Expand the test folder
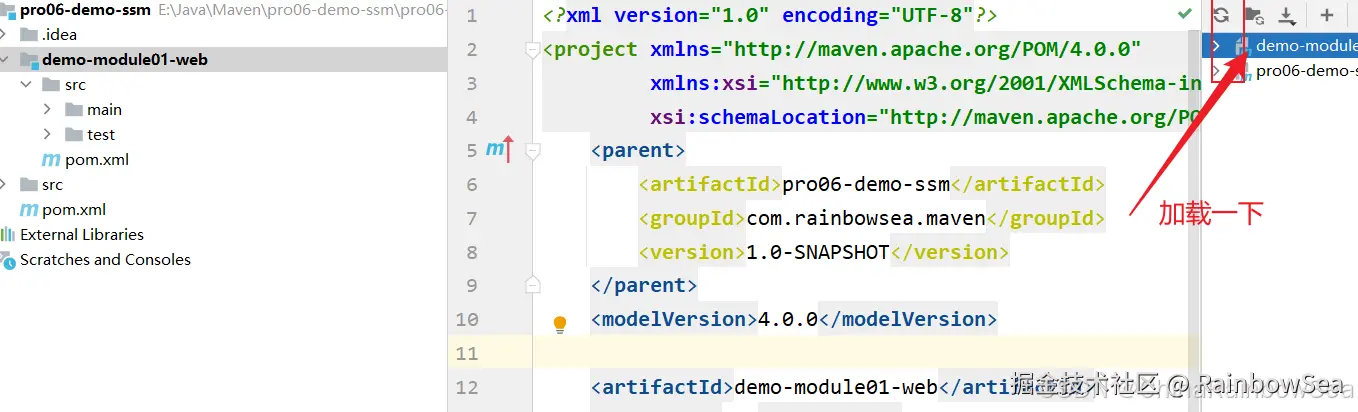The width and height of the screenshot is (1358, 412). point(47,135)
